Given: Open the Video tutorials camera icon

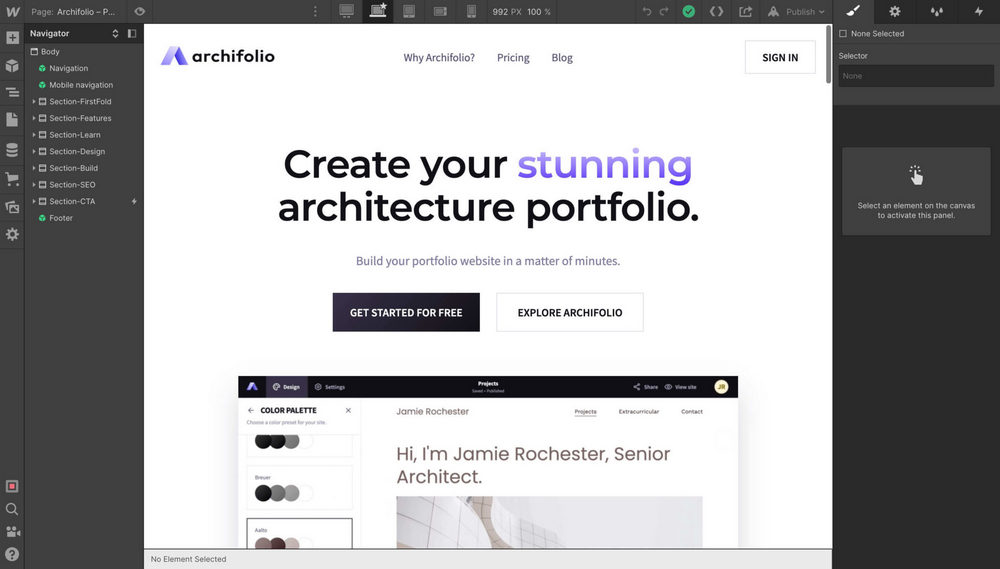Looking at the screenshot, I should point(12,531).
